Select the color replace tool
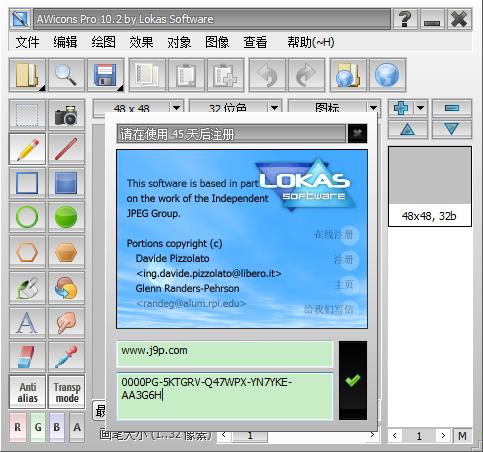 [x=66, y=288]
